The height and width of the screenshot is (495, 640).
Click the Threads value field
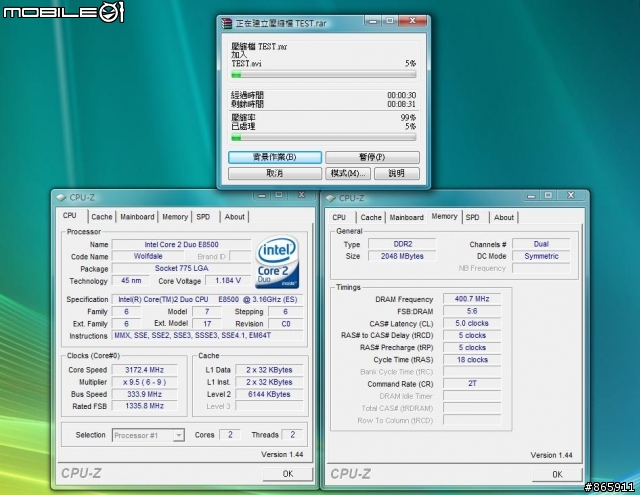[292, 435]
